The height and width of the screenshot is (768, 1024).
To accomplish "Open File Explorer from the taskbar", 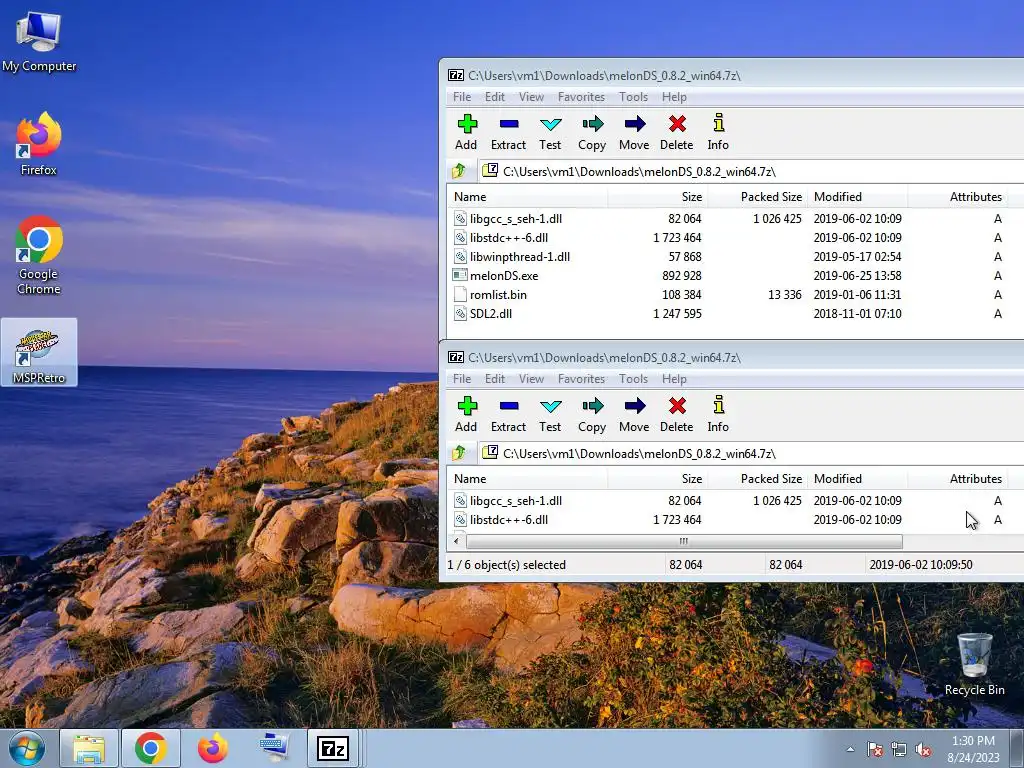I will pos(89,748).
